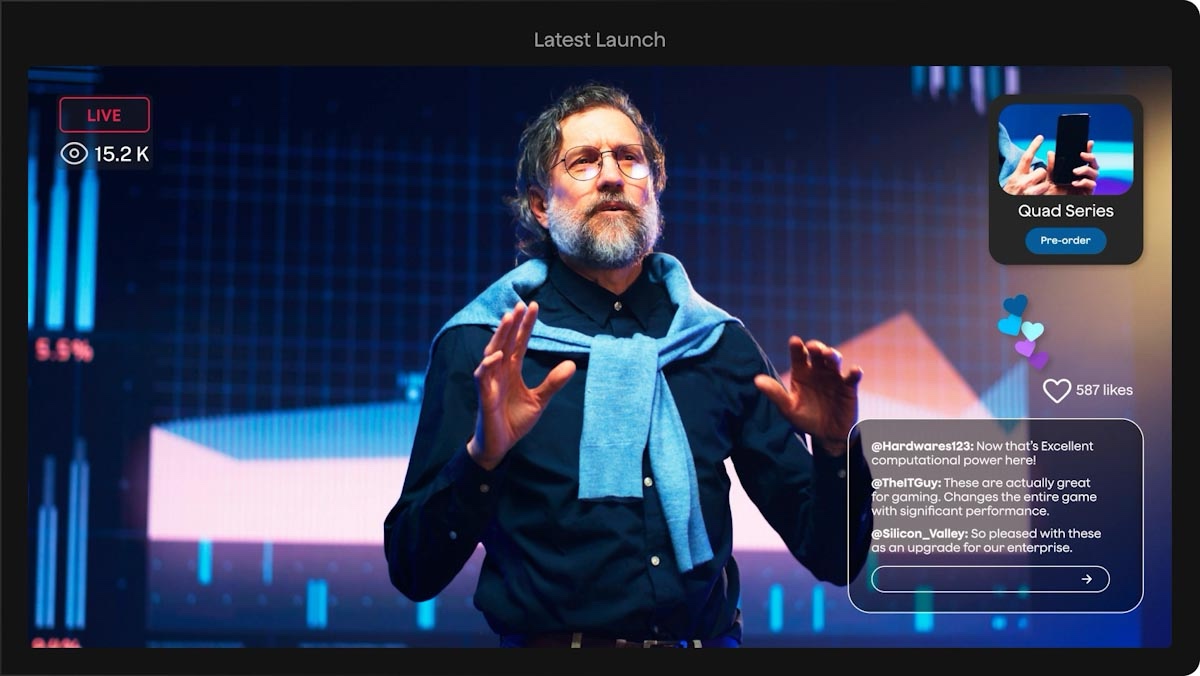Click the 15.2 K viewer count
Screen dimensions: 1200x676
(x=122, y=154)
